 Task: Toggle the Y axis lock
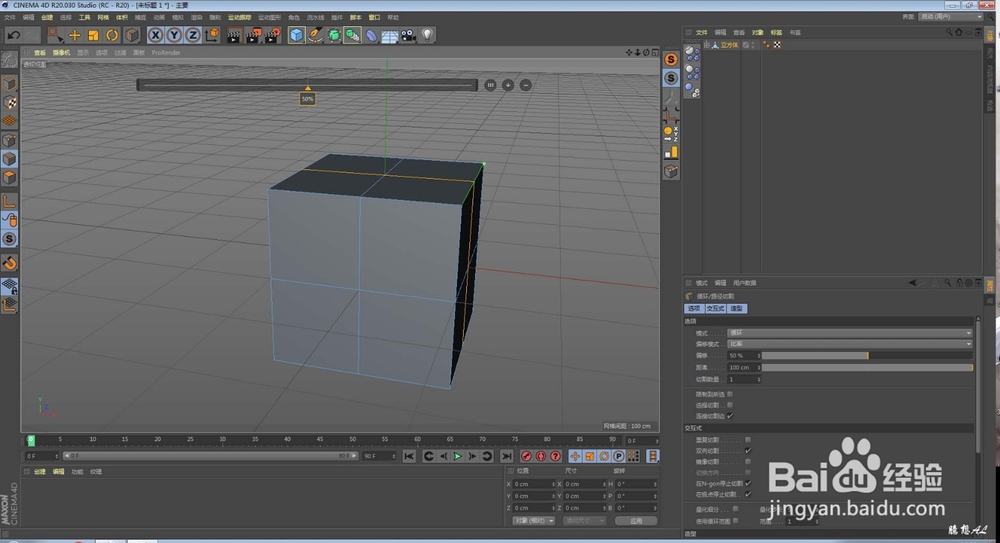[173, 35]
